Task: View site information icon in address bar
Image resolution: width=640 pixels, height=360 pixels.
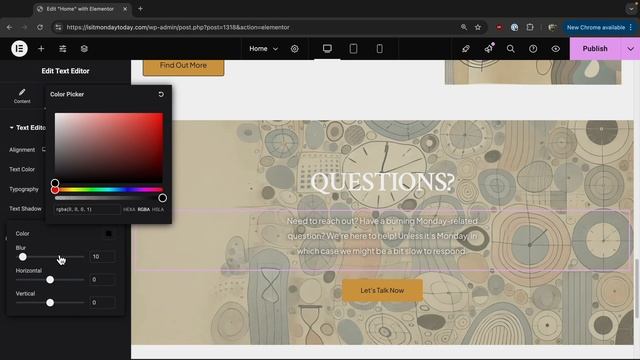Action: tap(58, 27)
